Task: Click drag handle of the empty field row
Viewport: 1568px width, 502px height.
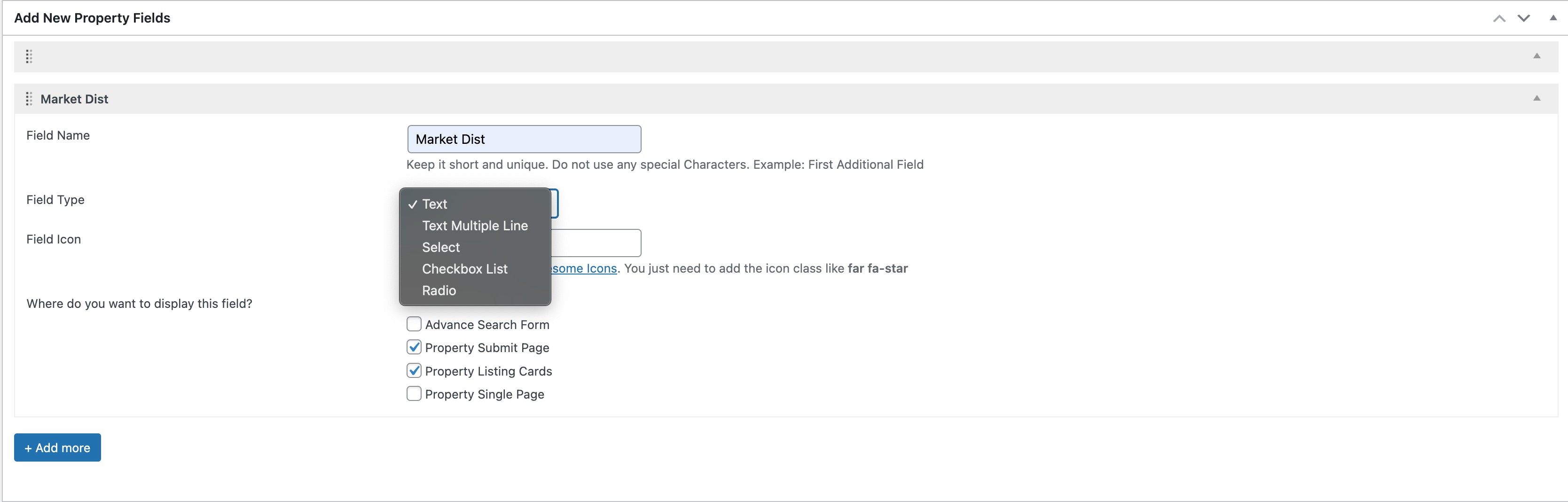Action: pyautogui.click(x=29, y=56)
